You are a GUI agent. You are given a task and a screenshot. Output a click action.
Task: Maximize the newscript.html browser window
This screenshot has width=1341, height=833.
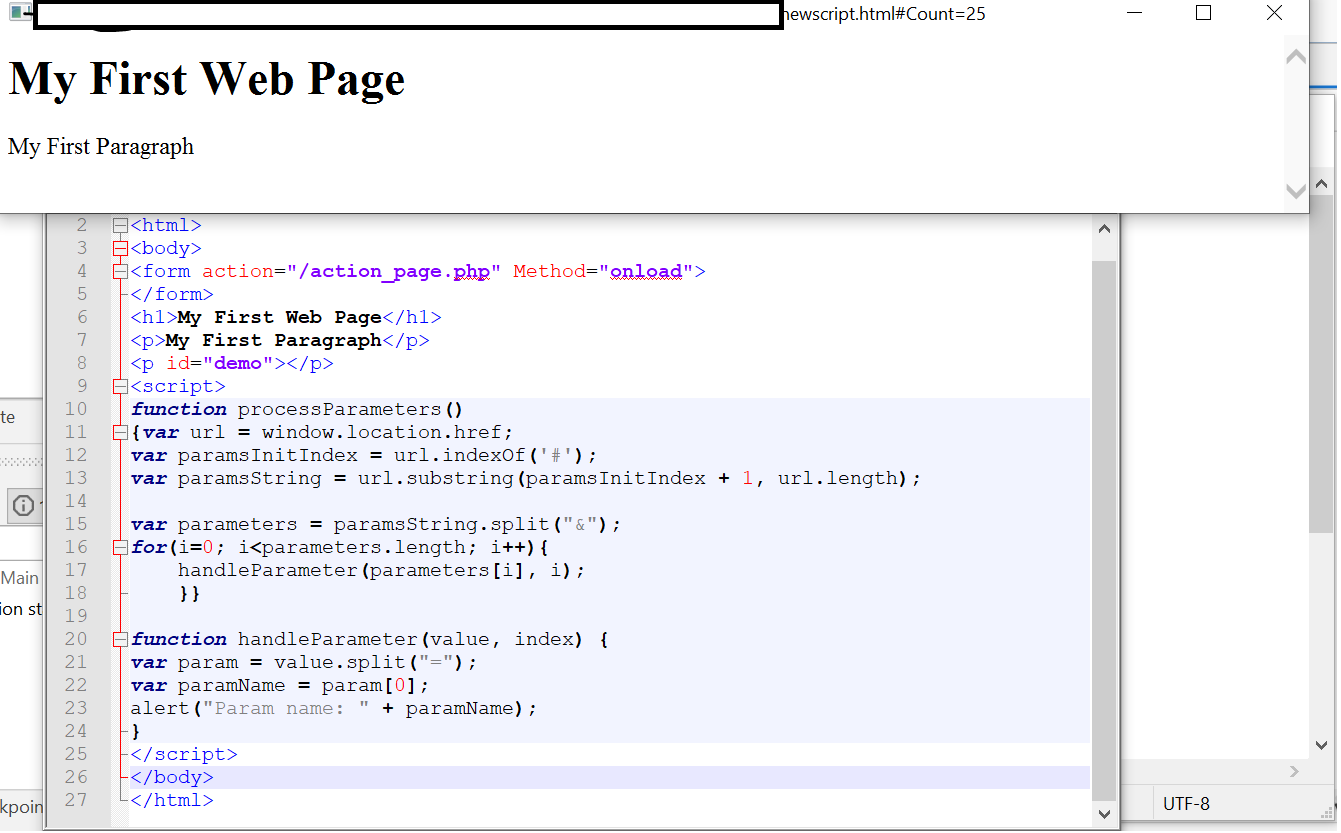pyautogui.click(x=1204, y=13)
